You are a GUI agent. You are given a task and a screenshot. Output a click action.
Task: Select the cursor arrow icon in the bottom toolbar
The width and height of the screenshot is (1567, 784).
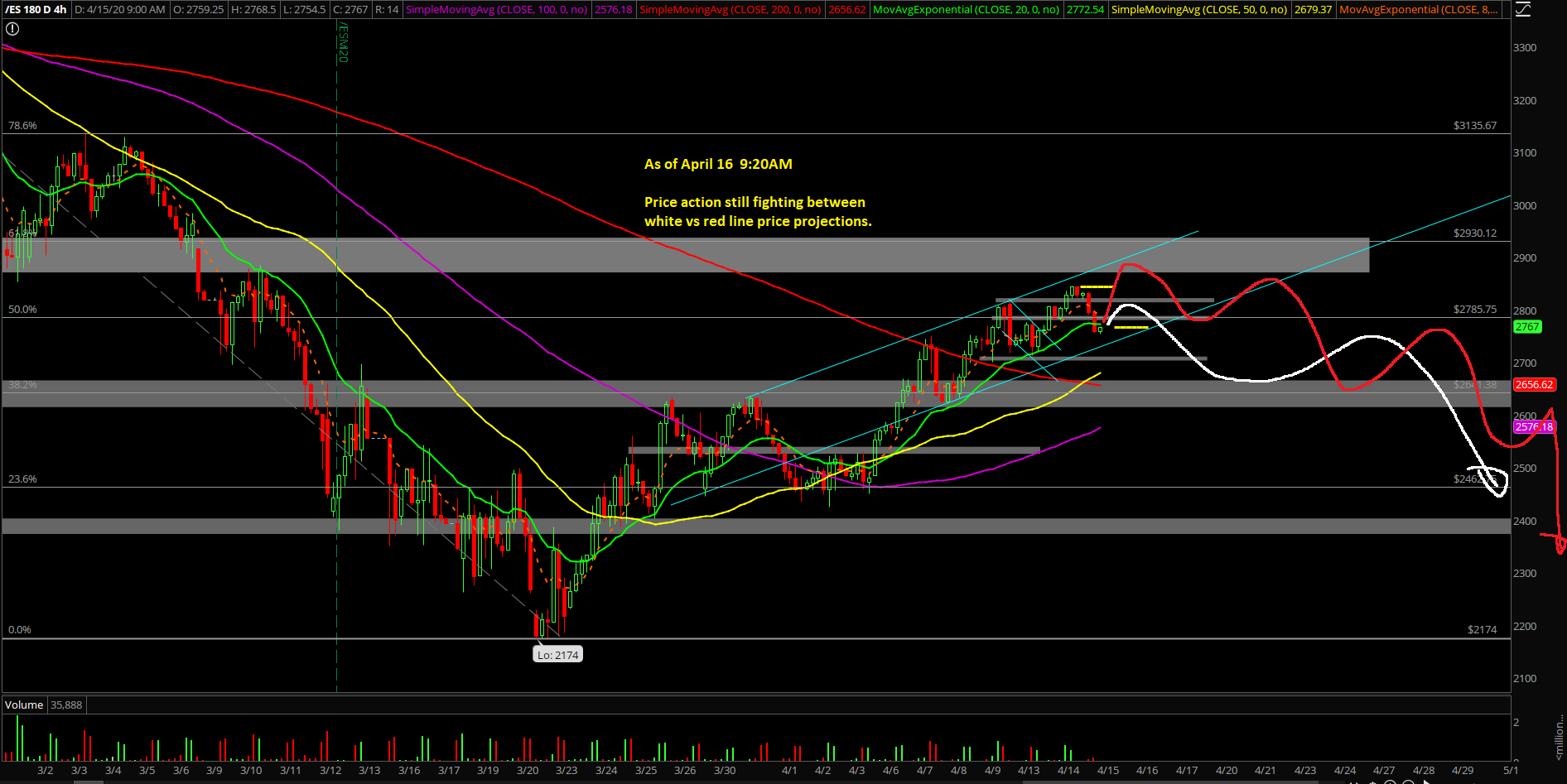tap(1427, 782)
